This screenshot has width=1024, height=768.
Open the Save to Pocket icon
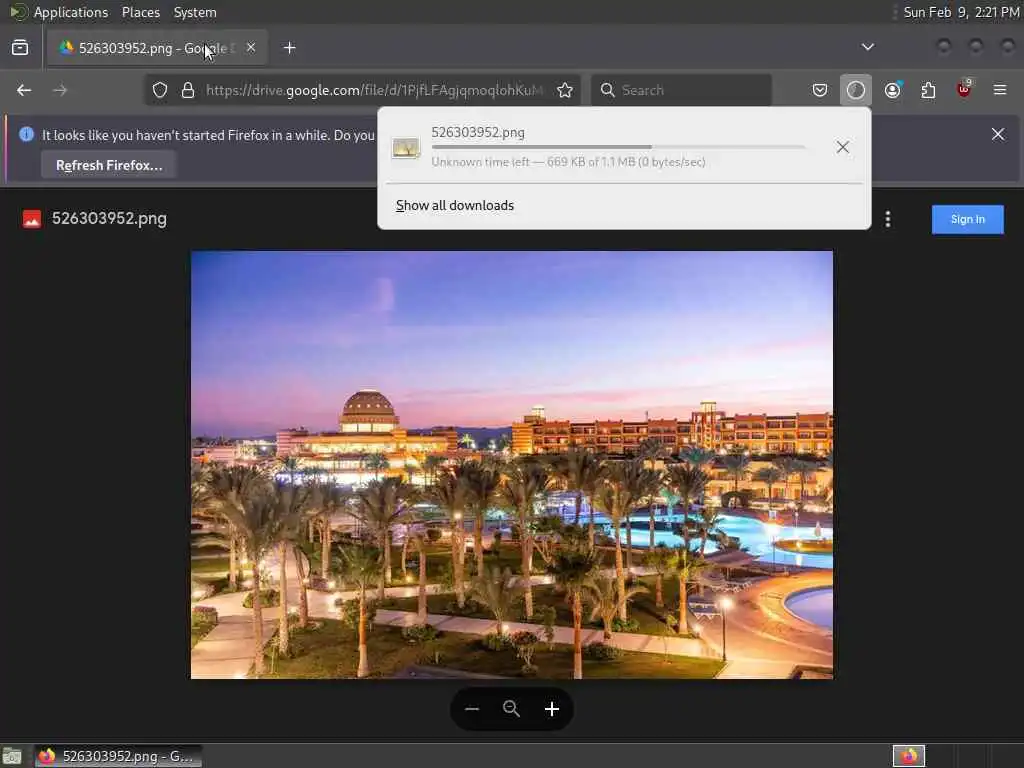(x=820, y=90)
